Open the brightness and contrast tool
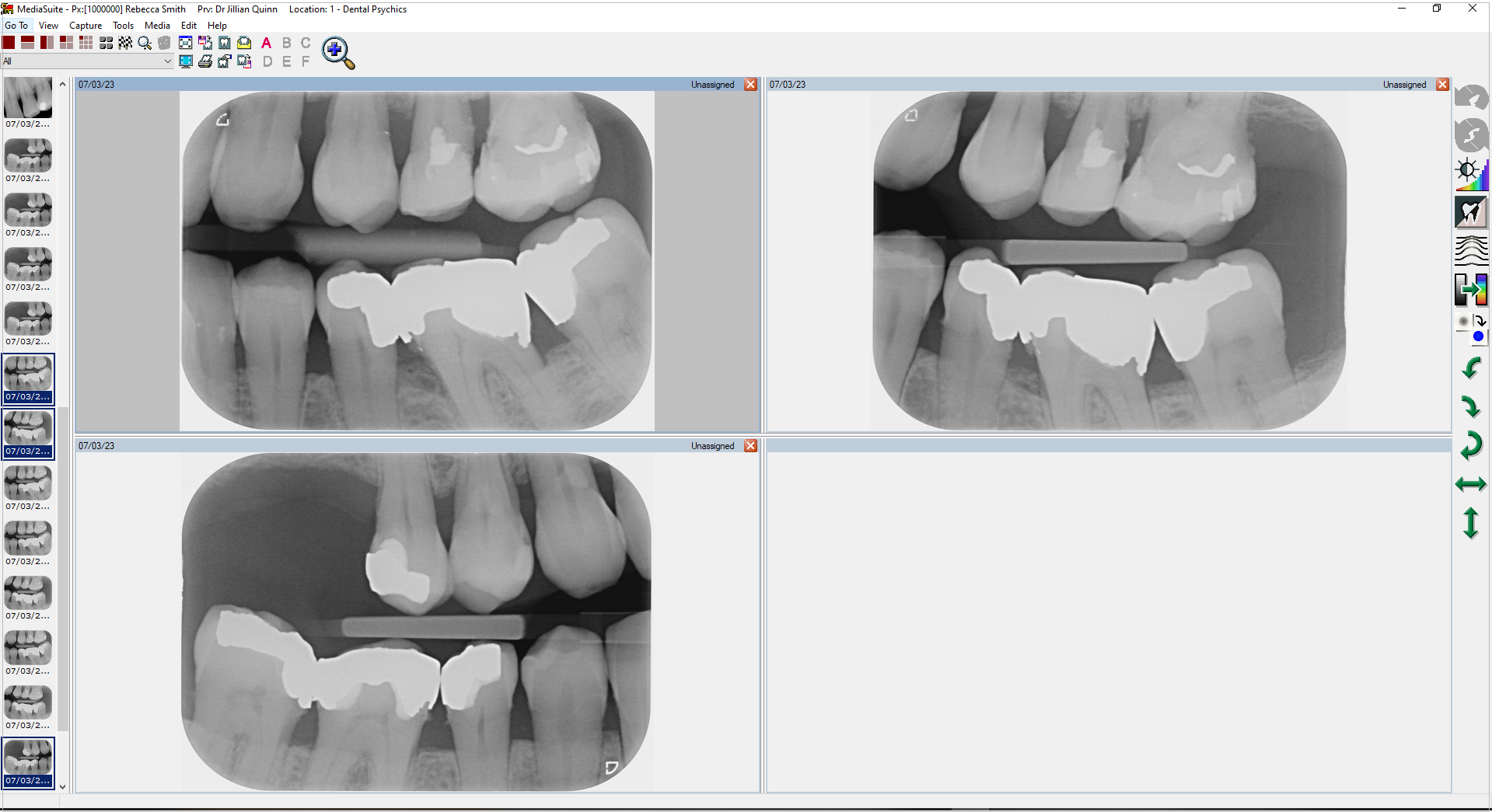Screen dimensions: 1492x812 click(x=1471, y=173)
